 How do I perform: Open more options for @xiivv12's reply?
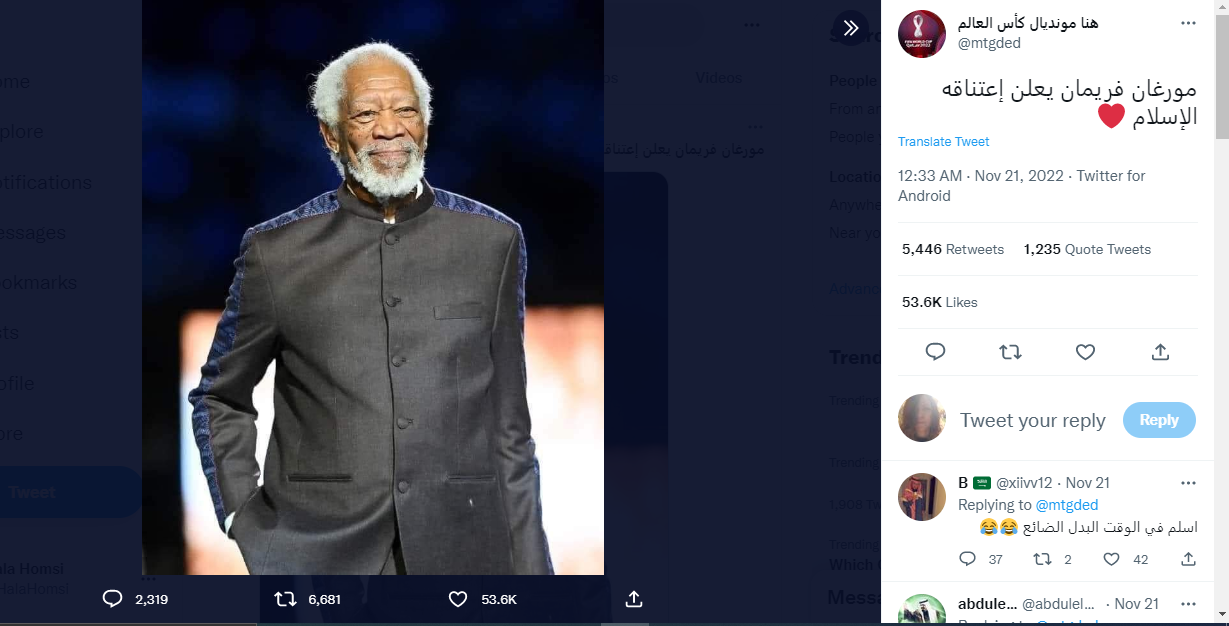(x=1187, y=483)
